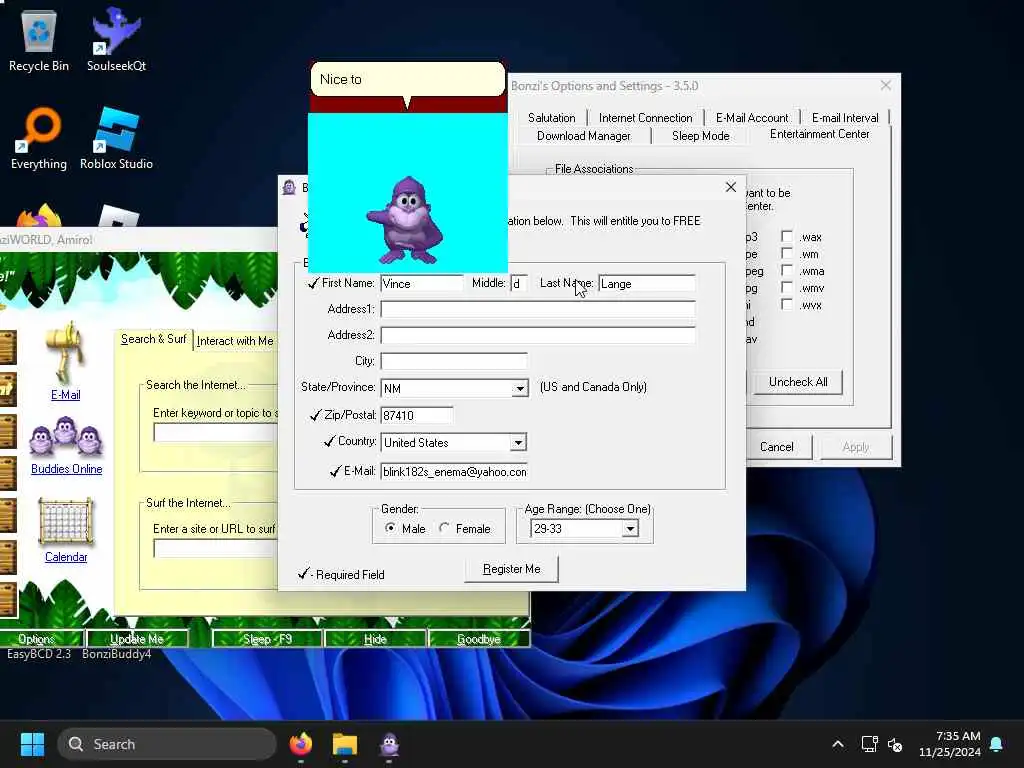
Task: Click the surf URL field in BonziWORLD
Action: (216, 548)
